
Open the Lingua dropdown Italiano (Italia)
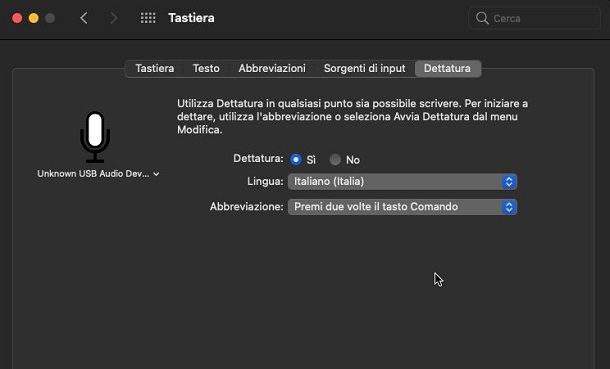pyautogui.click(x=402, y=182)
